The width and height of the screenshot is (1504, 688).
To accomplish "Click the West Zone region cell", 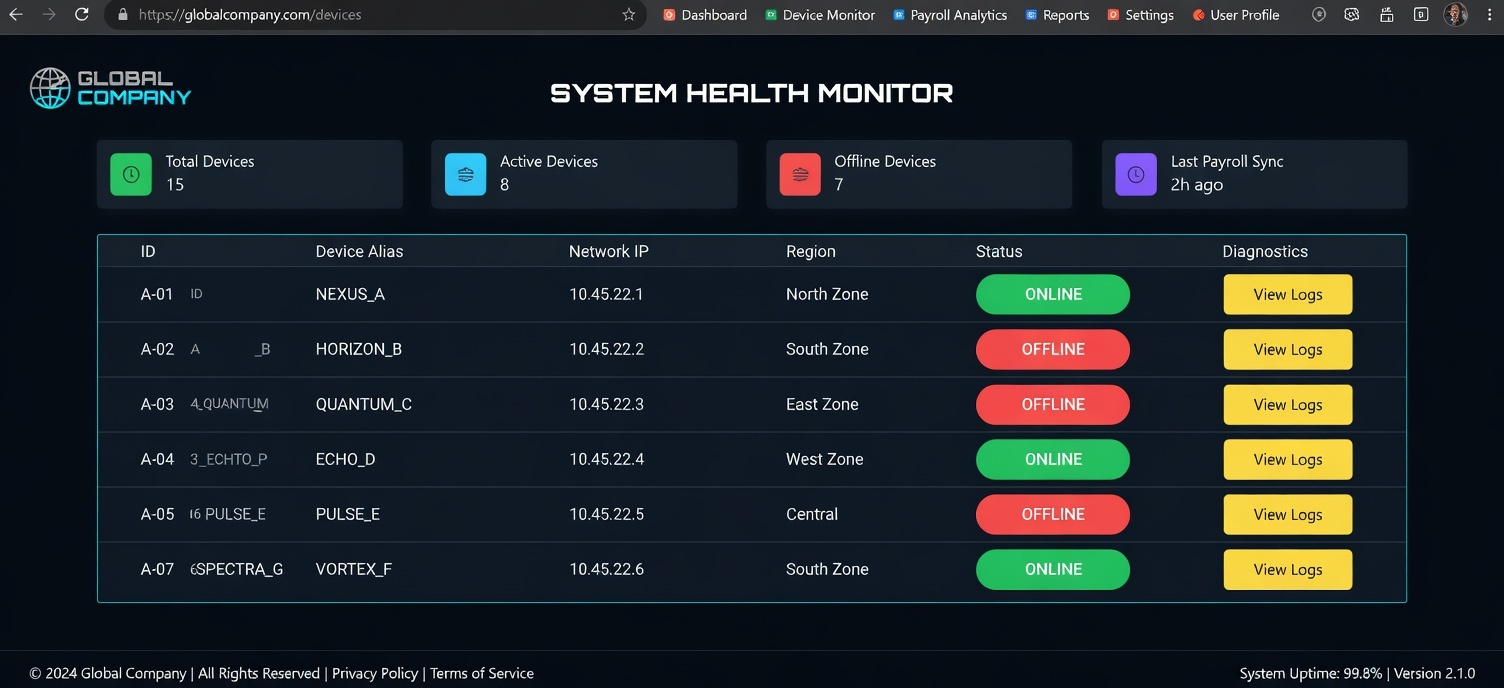I will click(x=825, y=459).
